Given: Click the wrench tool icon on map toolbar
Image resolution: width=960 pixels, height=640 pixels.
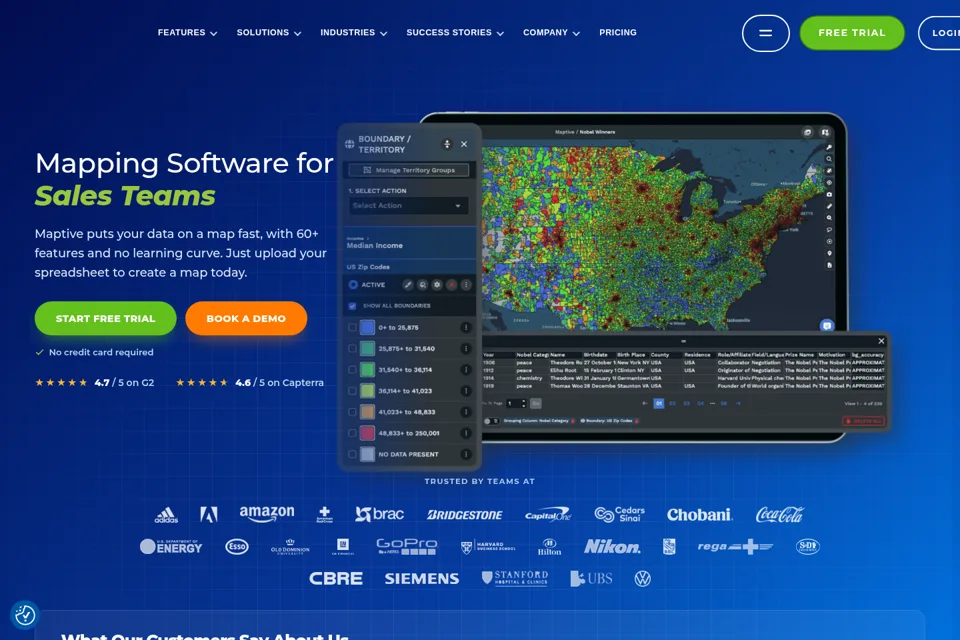Looking at the screenshot, I should coord(829,148).
